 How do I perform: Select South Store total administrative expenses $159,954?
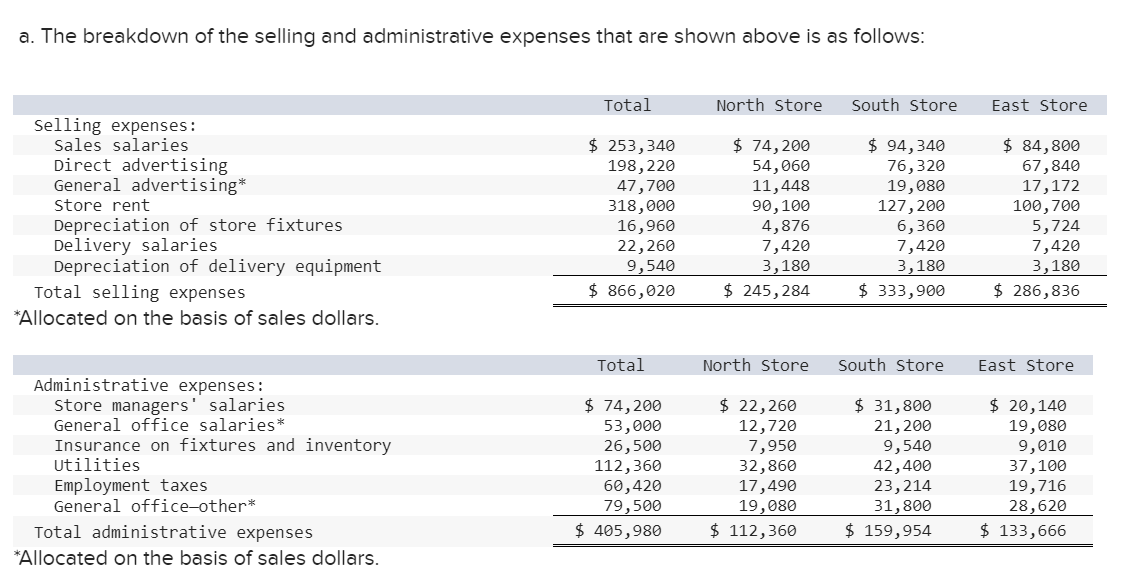point(888,531)
